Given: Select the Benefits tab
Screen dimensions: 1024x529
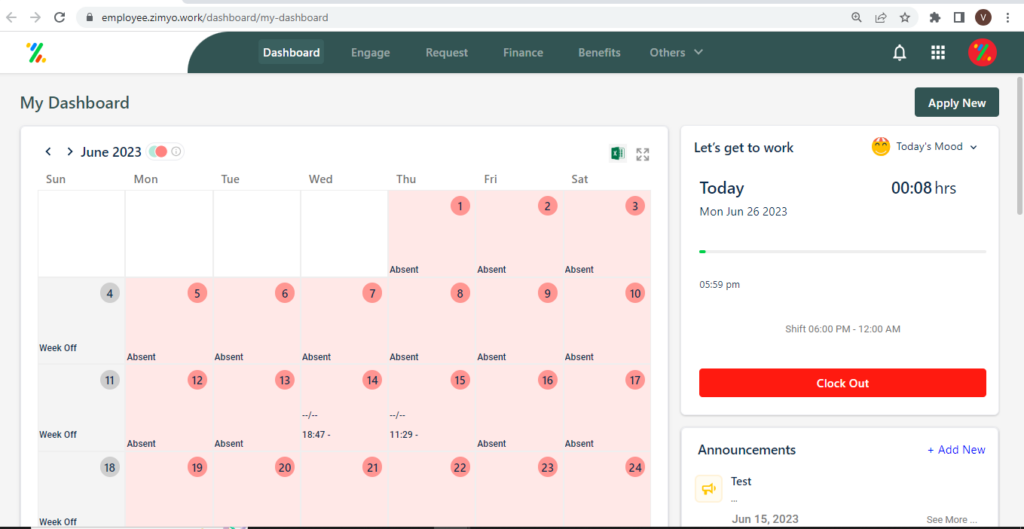Looking at the screenshot, I should 599,52.
